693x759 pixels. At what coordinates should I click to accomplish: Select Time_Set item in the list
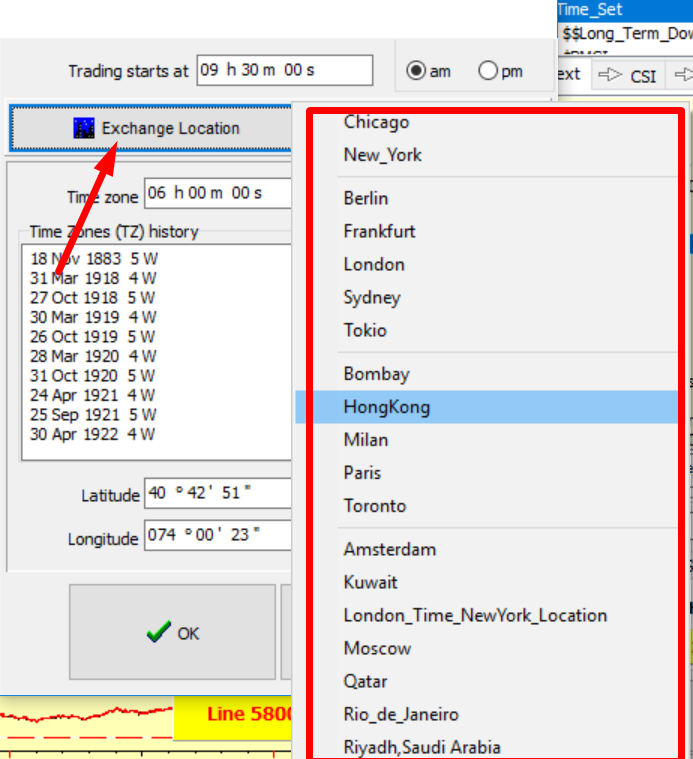pos(590,9)
